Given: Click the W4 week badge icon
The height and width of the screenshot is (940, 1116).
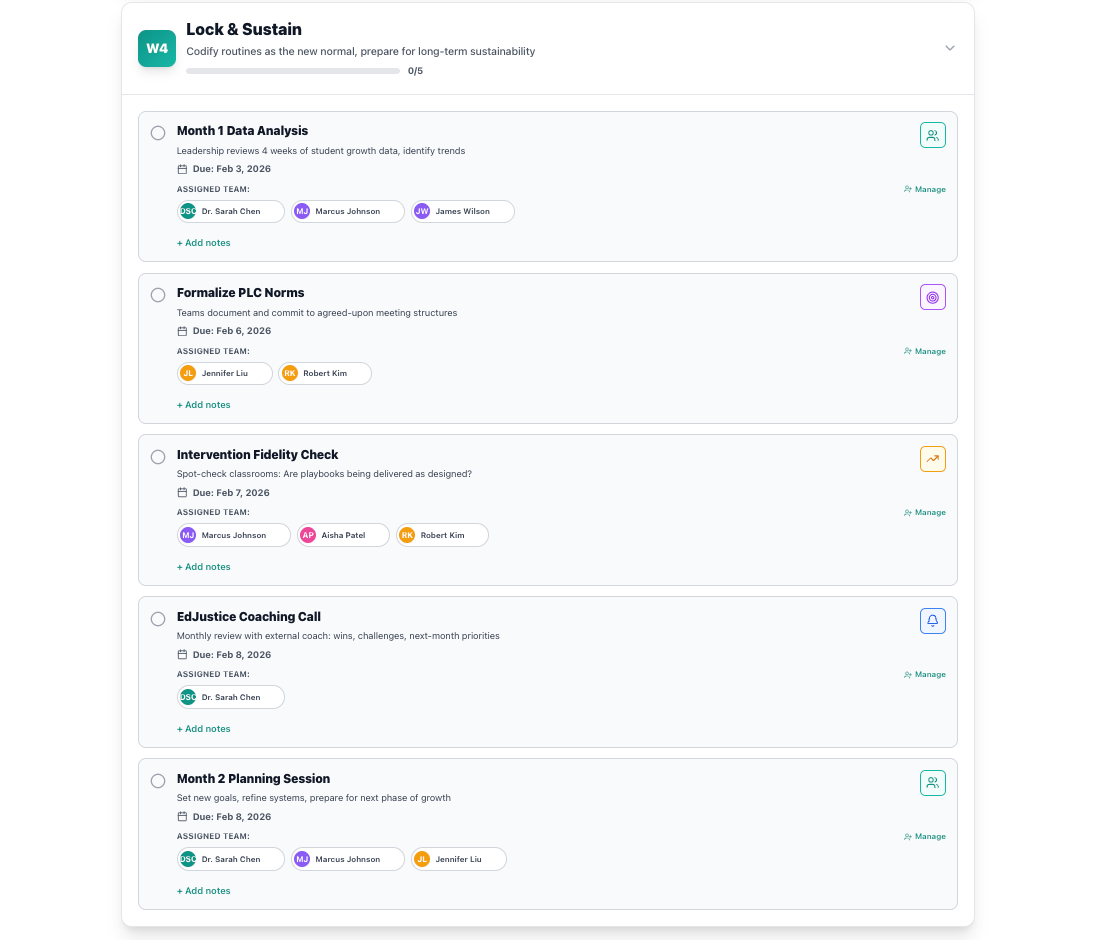Looking at the screenshot, I should (x=157, y=49).
